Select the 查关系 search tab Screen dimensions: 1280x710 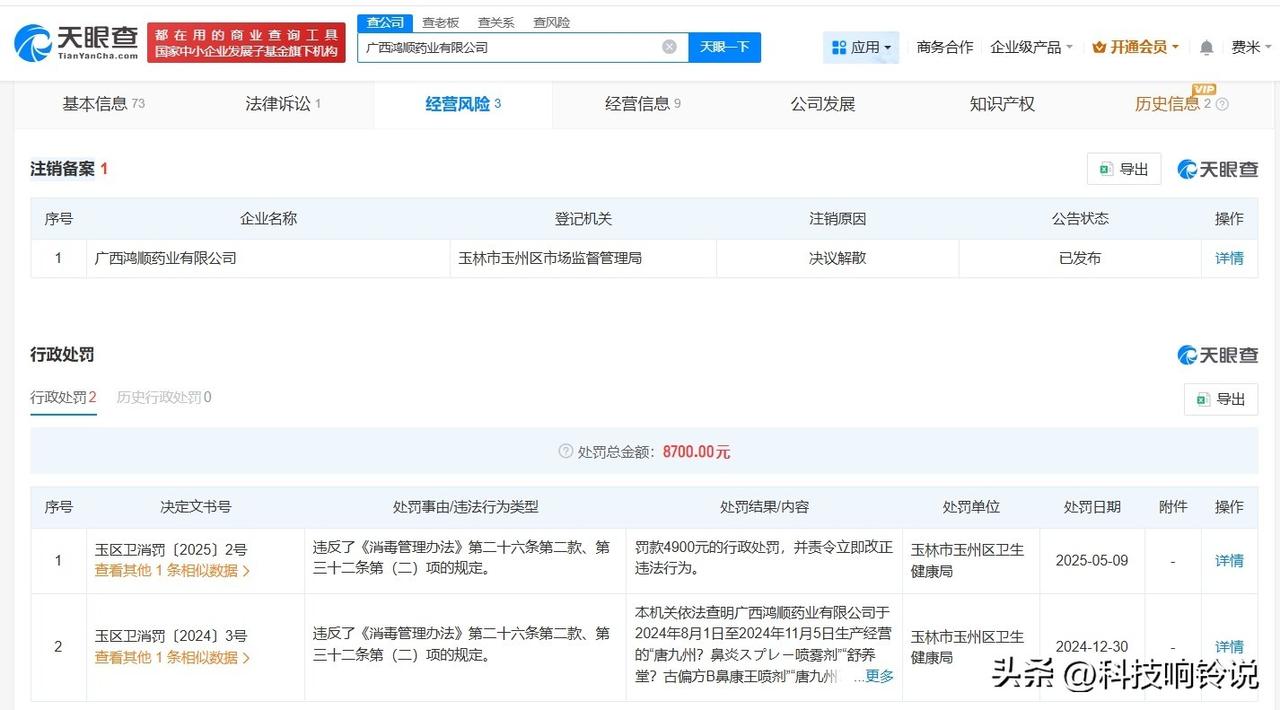(x=496, y=22)
